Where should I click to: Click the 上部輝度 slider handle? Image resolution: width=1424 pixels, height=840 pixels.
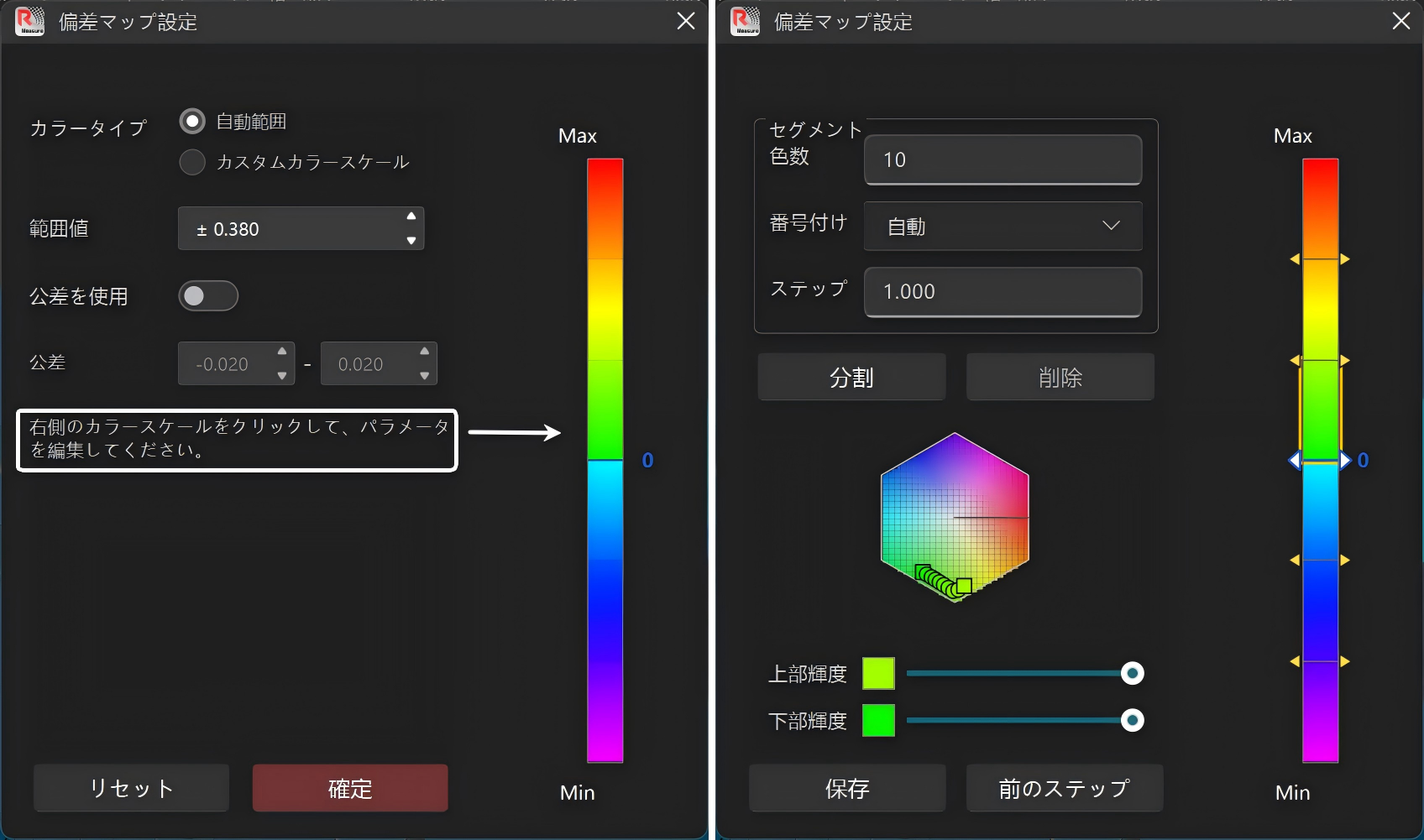pos(1133,673)
